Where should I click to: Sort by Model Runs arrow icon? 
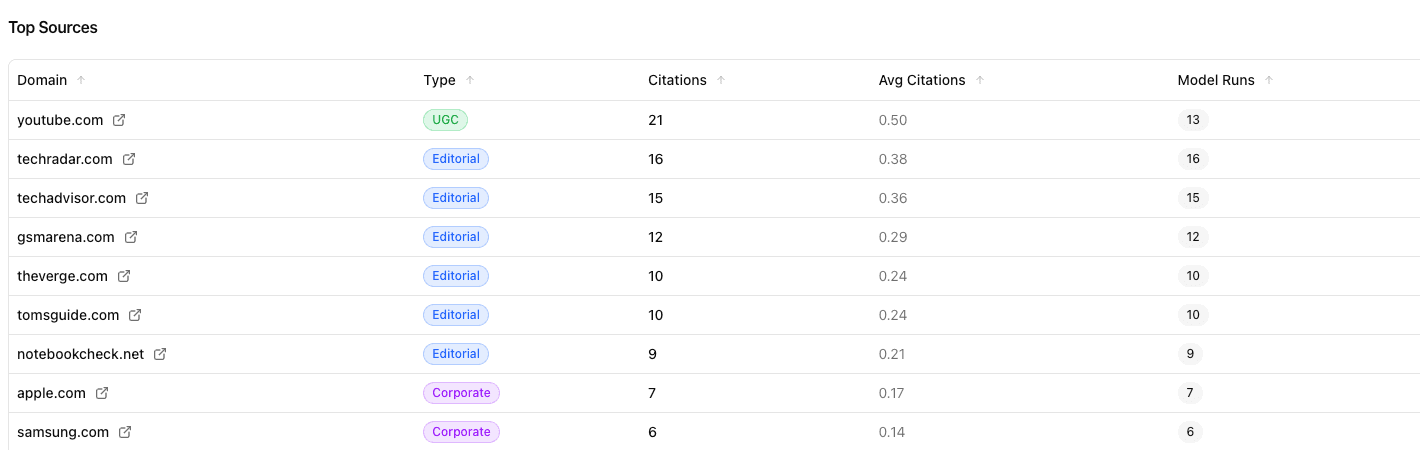coord(1269,80)
